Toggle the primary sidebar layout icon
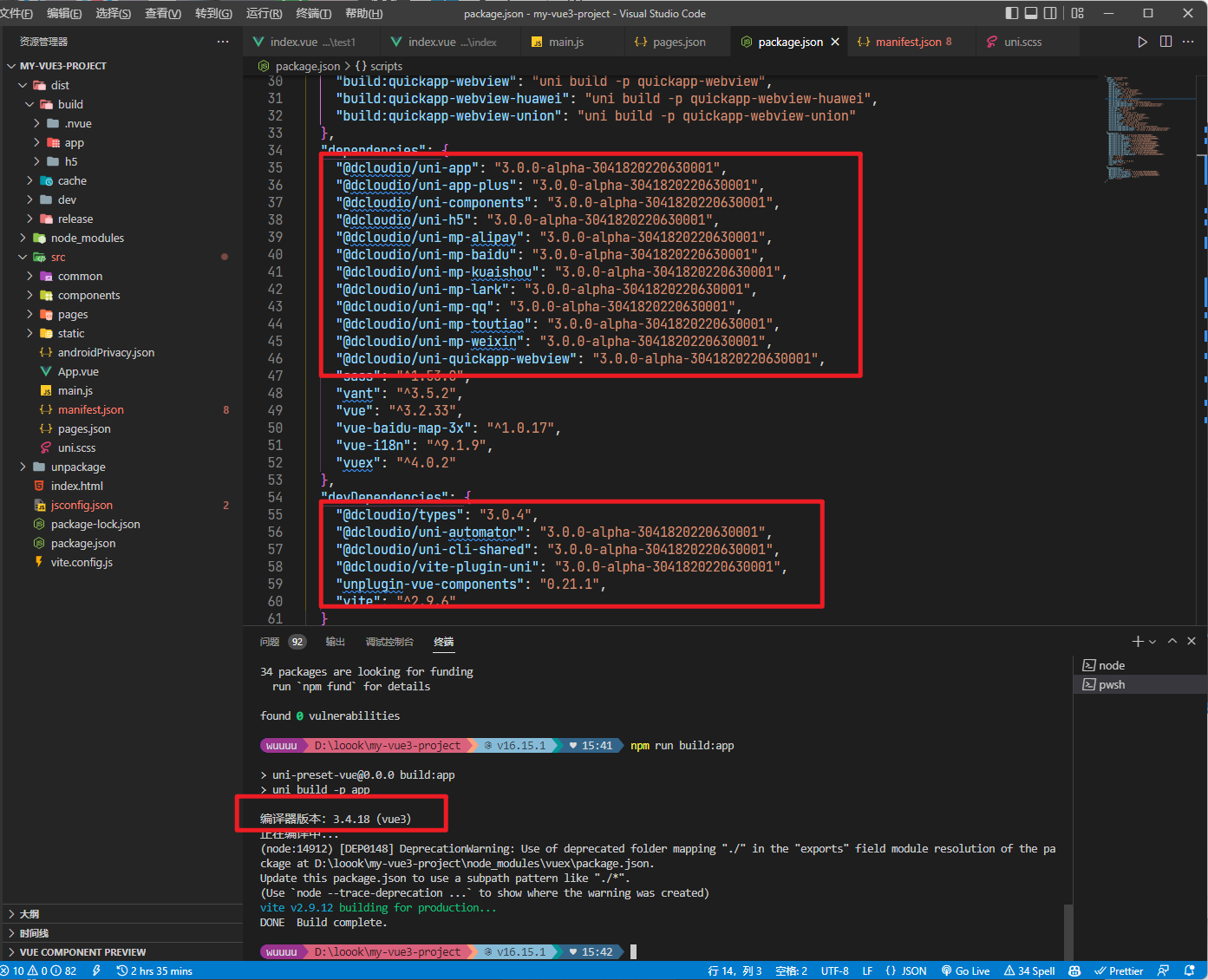The height and width of the screenshot is (980, 1208). [x=1012, y=13]
